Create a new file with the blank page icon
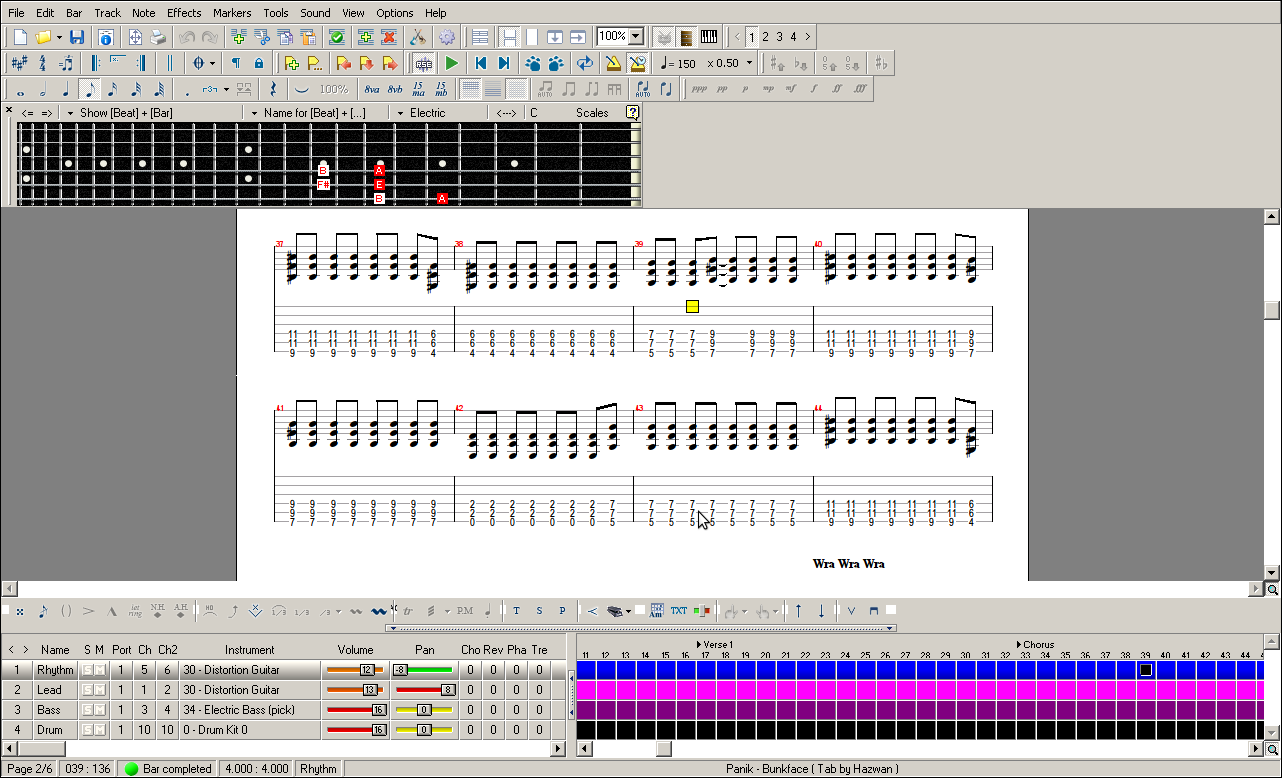Viewport: 1282px width, 778px height. coord(20,37)
